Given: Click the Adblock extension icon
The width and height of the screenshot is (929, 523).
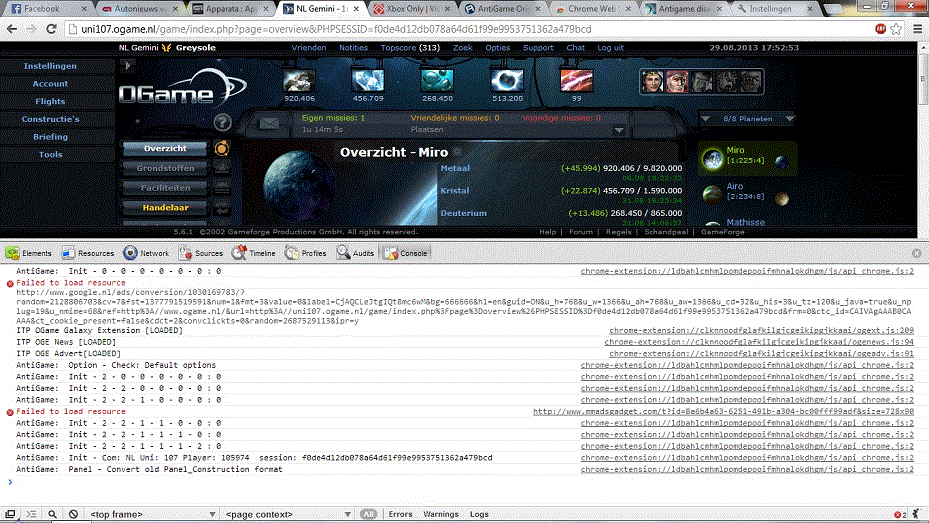Looking at the screenshot, I should pyautogui.click(x=880, y=29).
